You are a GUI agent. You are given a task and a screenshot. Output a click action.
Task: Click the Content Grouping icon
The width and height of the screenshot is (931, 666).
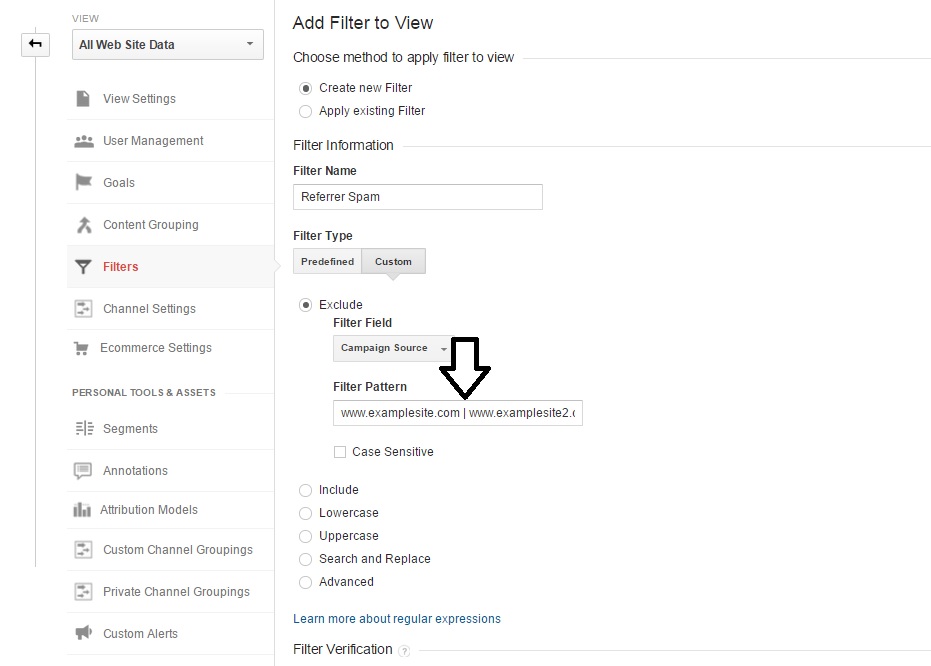point(84,225)
